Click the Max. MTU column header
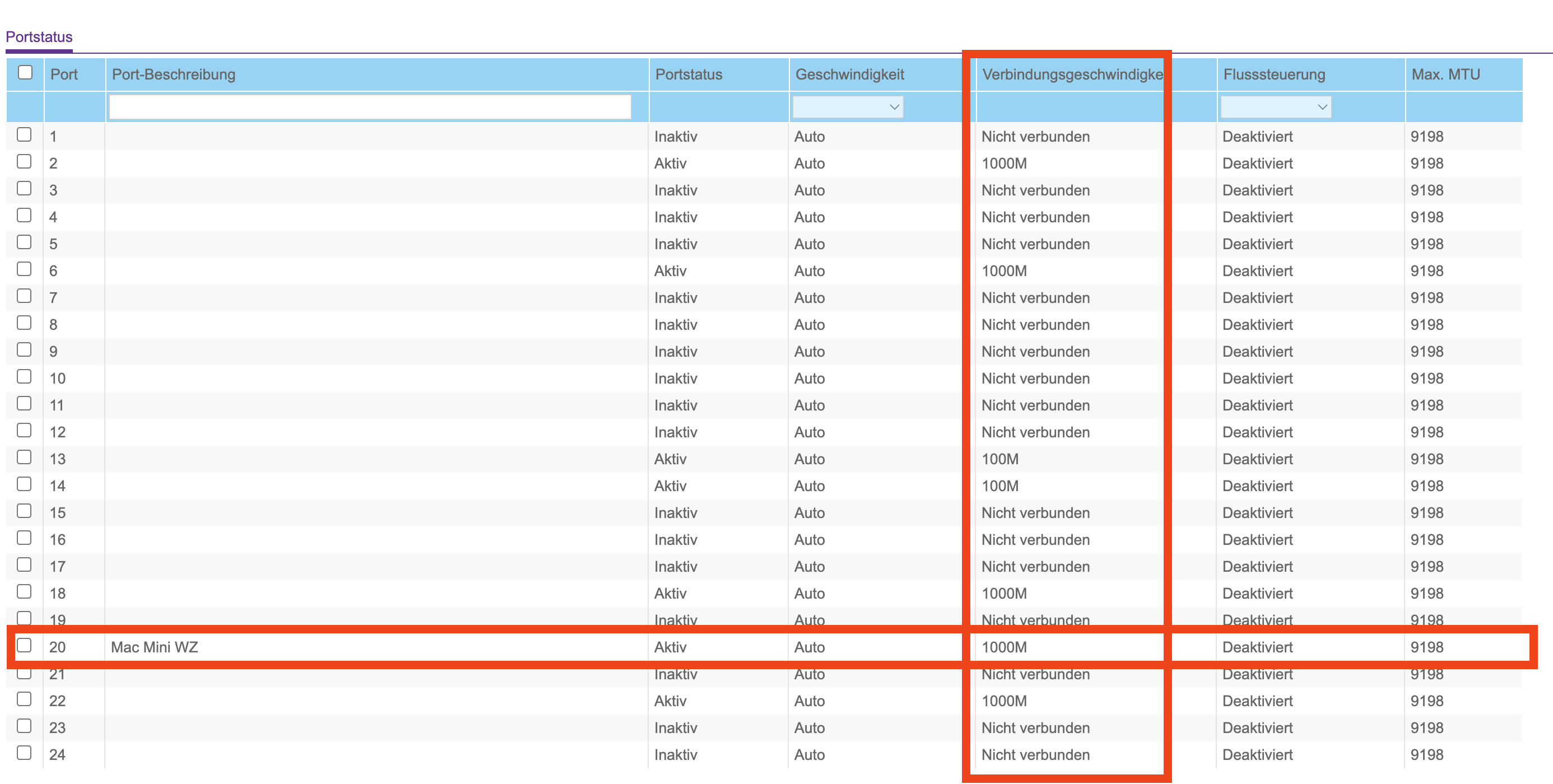Viewport: 1553px width, 784px height. (1445, 74)
